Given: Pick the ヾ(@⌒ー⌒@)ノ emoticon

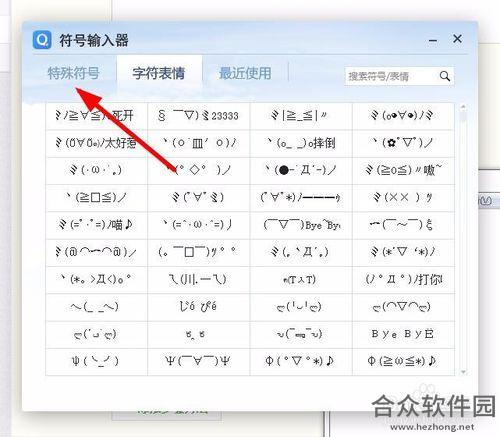Looking at the screenshot, I should click(96, 252).
